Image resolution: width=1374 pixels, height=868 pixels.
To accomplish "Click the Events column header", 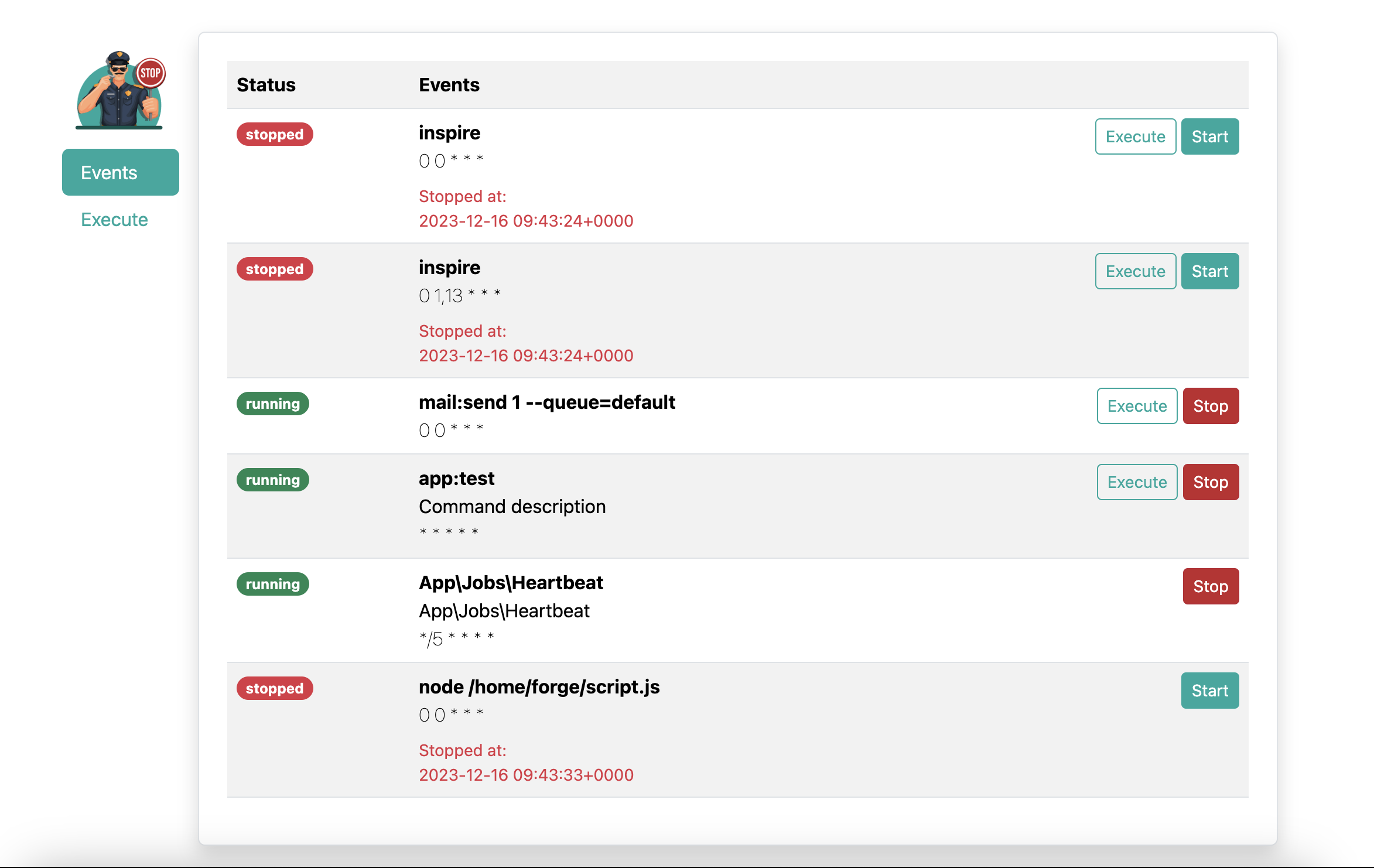I will click(x=449, y=85).
